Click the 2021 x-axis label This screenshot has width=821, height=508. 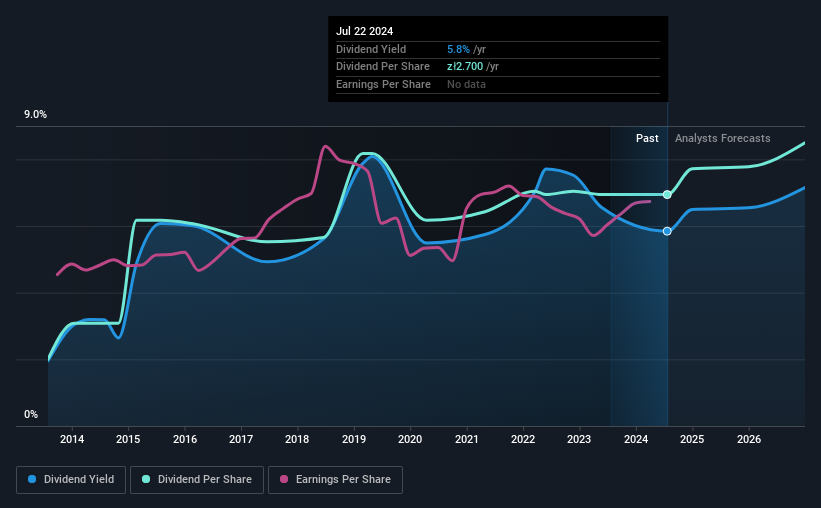coord(467,439)
